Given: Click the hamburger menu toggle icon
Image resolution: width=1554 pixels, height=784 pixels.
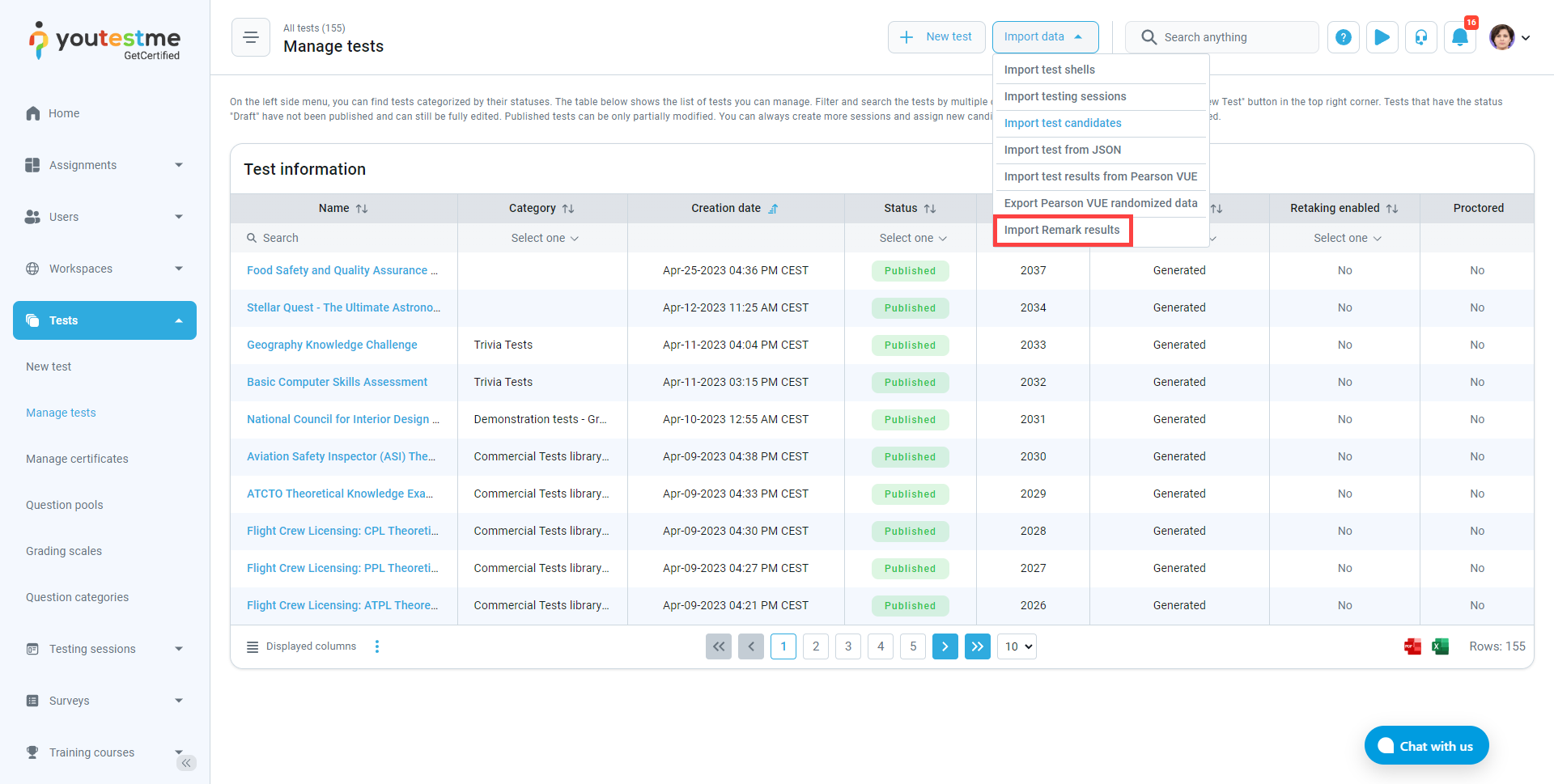Looking at the screenshot, I should (x=251, y=37).
